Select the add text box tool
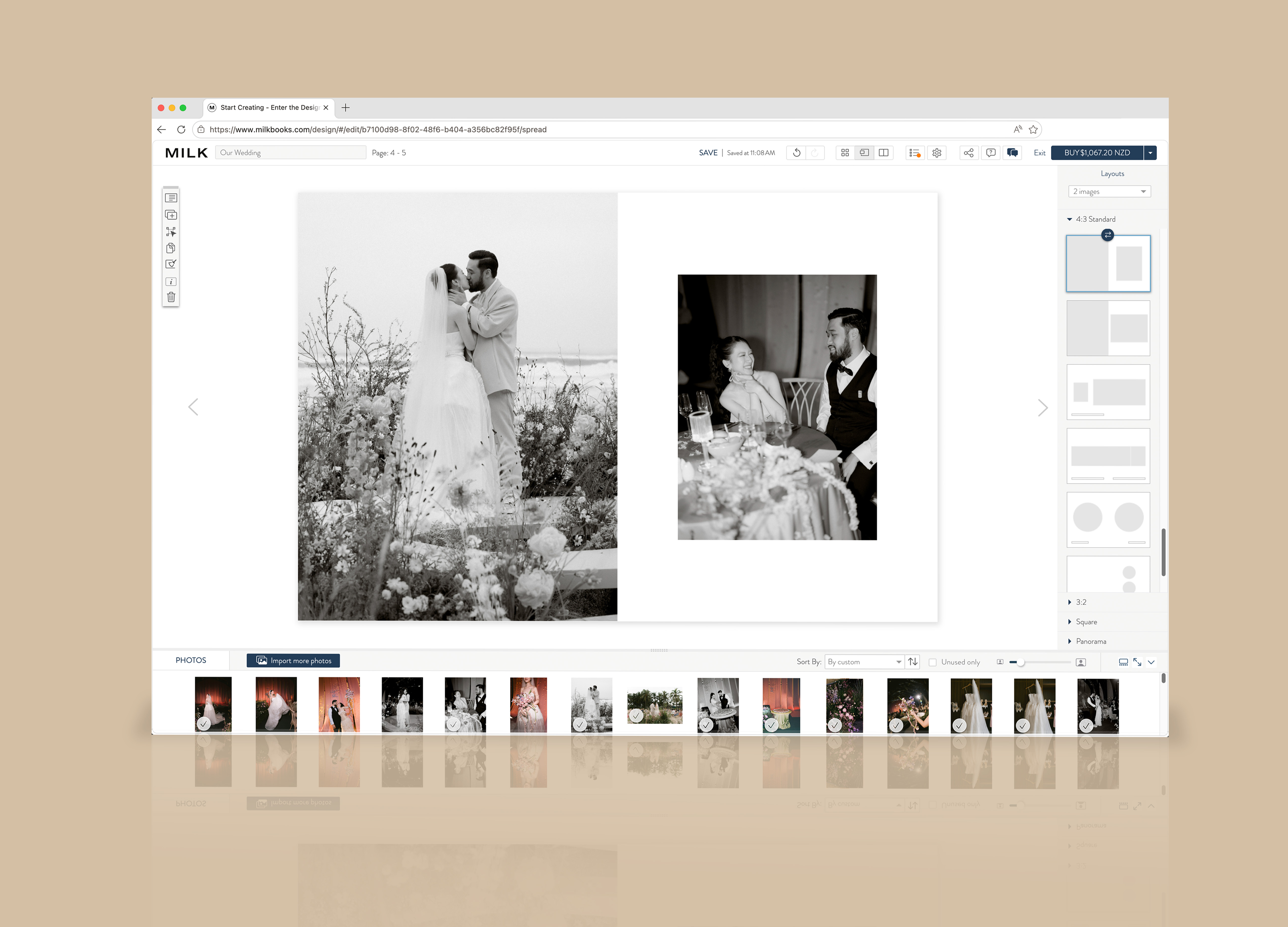Viewport: 1288px width, 927px height. coord(171,198)
